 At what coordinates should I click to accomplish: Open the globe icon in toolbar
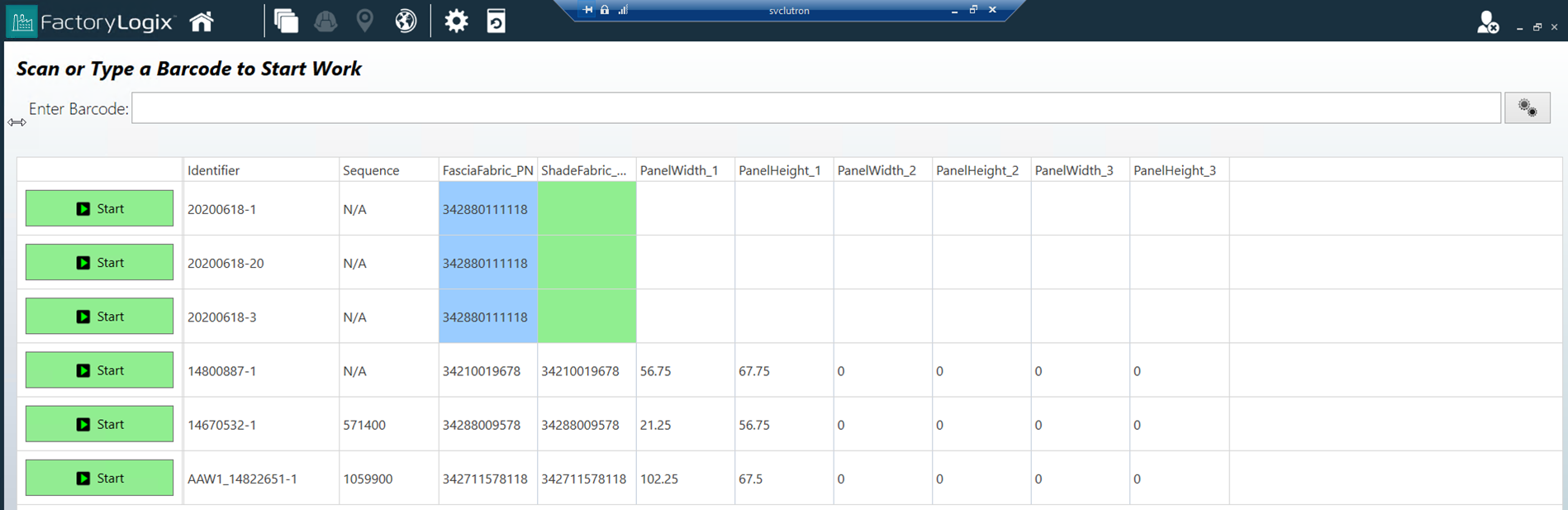tap(405, 21)
